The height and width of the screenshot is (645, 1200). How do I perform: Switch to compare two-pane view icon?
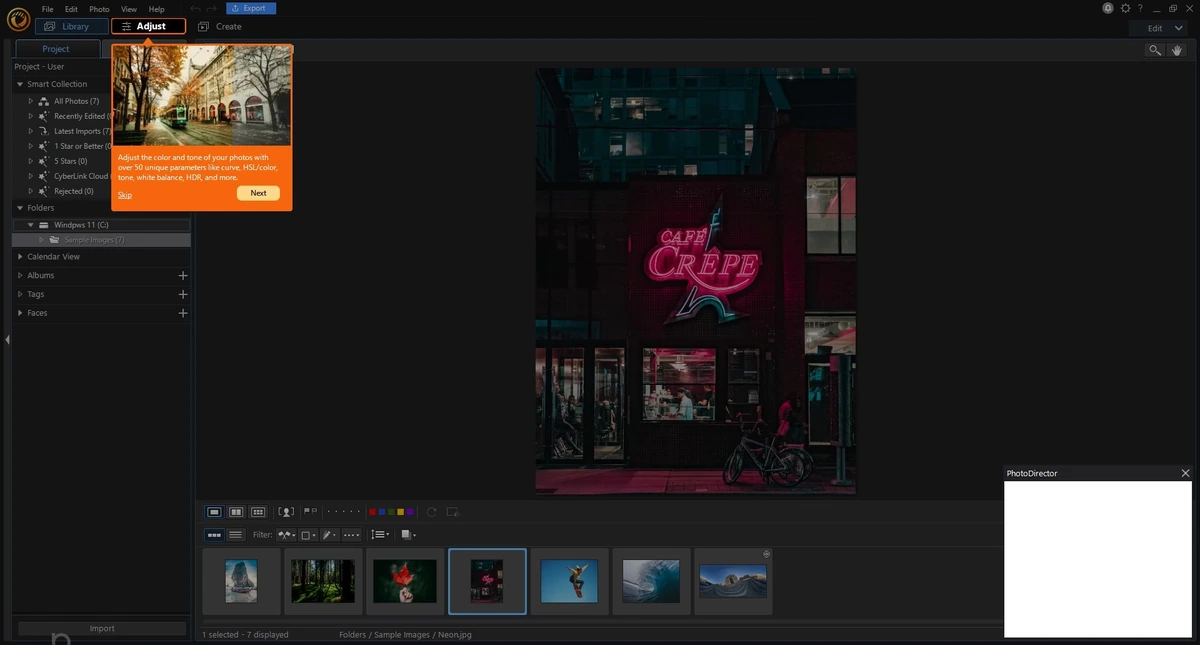pyautogui.click(x=236, y=512)
